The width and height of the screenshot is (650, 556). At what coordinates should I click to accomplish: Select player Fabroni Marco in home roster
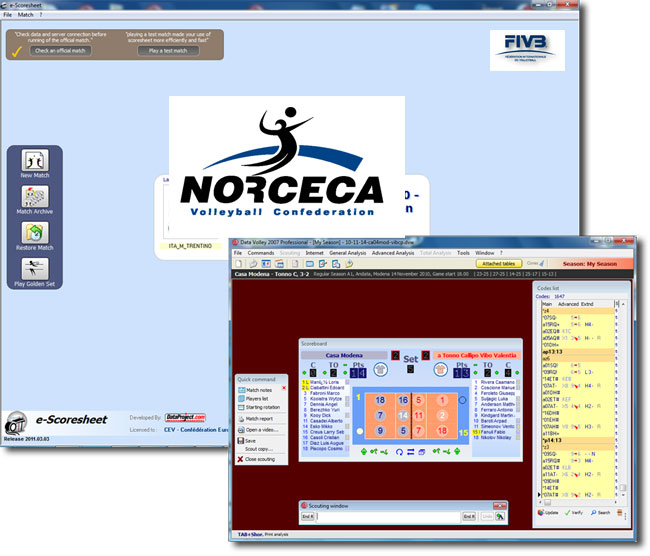pyautogui.click(x=323, y=393)
